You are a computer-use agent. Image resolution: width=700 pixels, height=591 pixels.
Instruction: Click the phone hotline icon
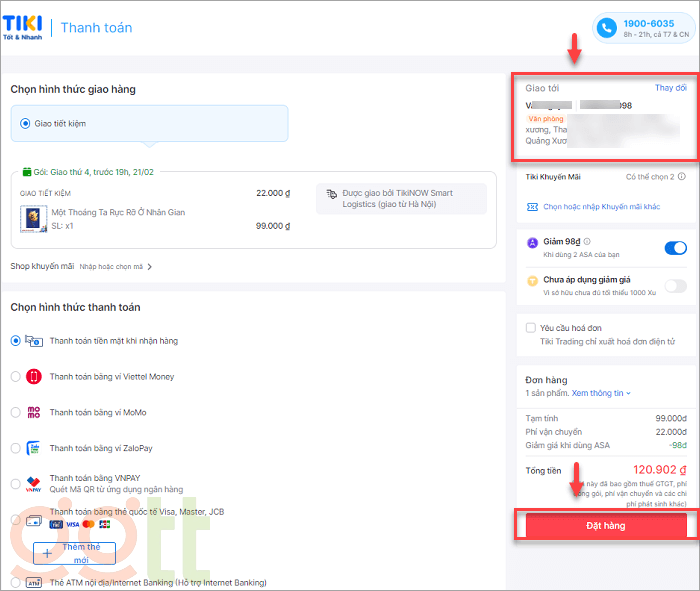pos(605,28)
